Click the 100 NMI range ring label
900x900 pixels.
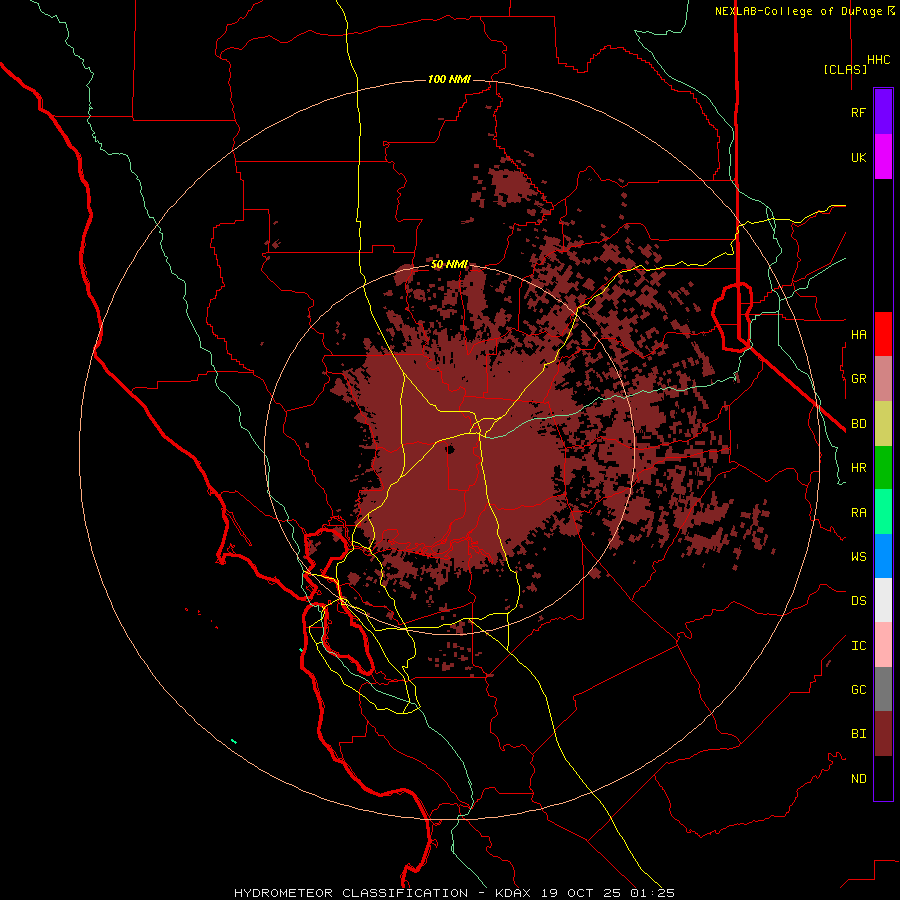pos(449,79)
